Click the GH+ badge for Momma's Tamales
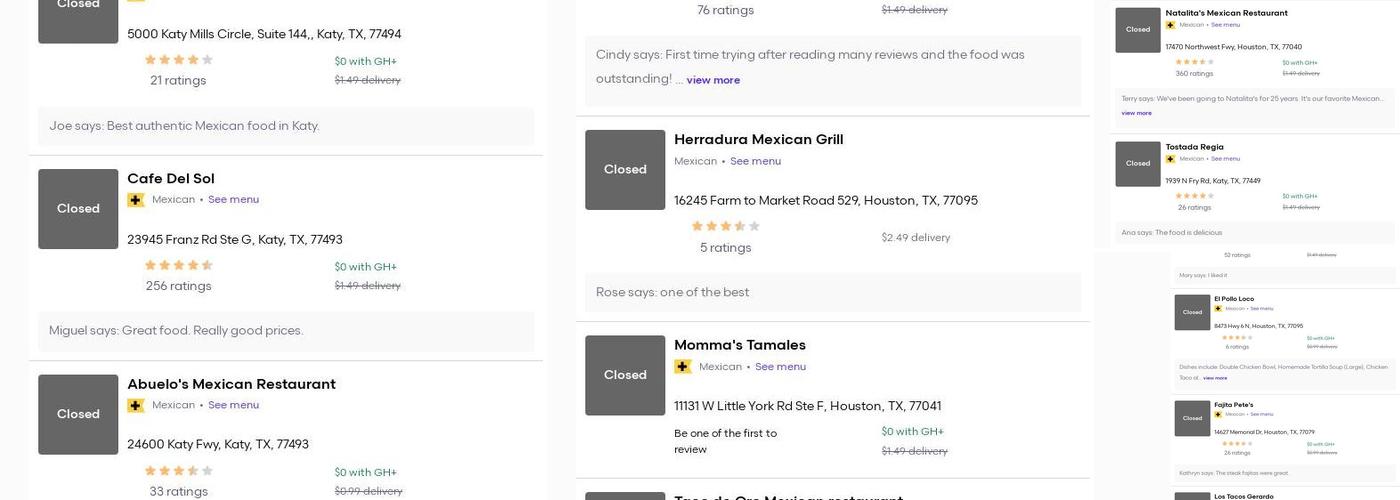1400x500 pixels. coord(683,367)
